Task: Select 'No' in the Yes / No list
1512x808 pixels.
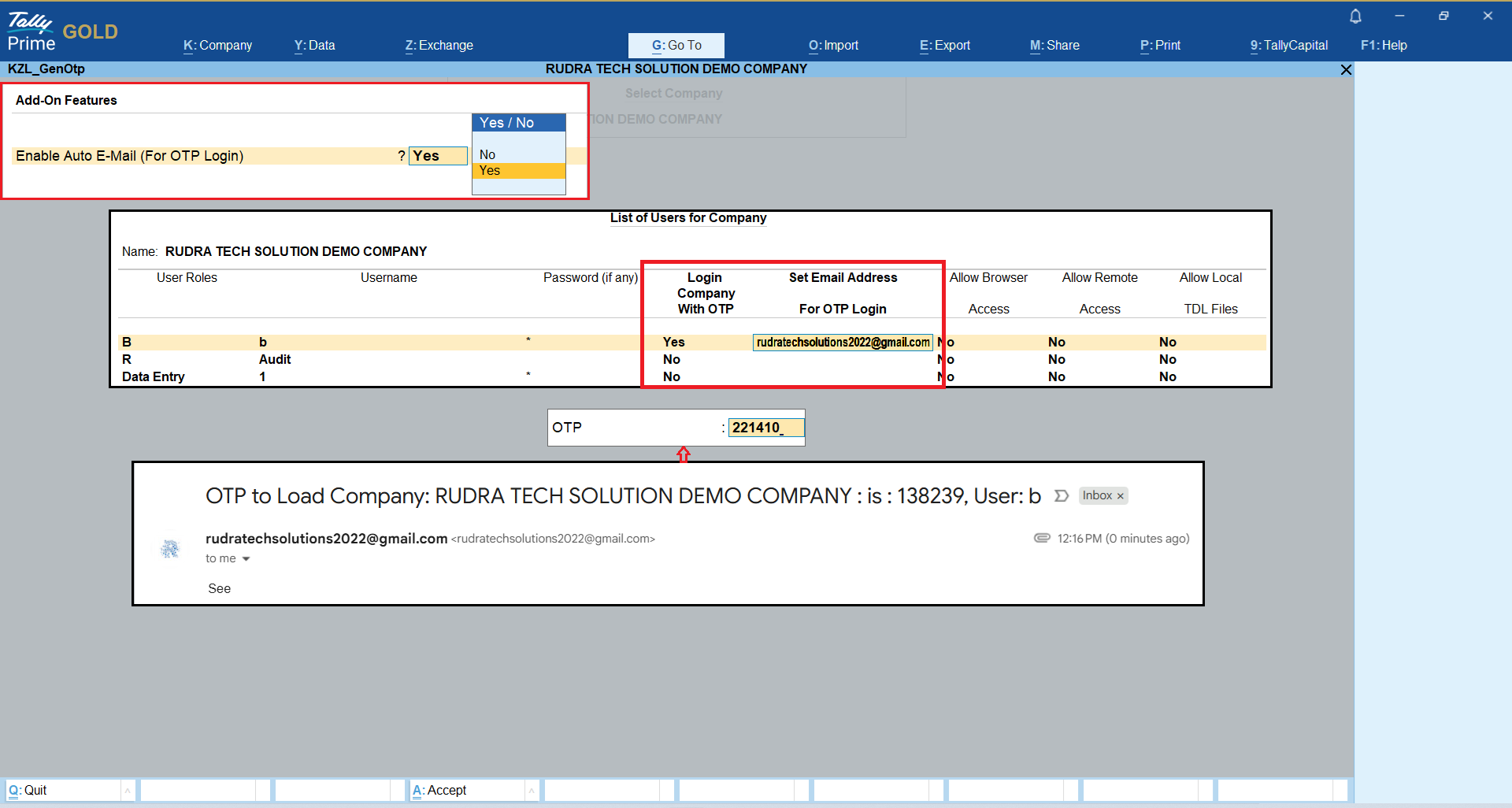Action: 487,155
